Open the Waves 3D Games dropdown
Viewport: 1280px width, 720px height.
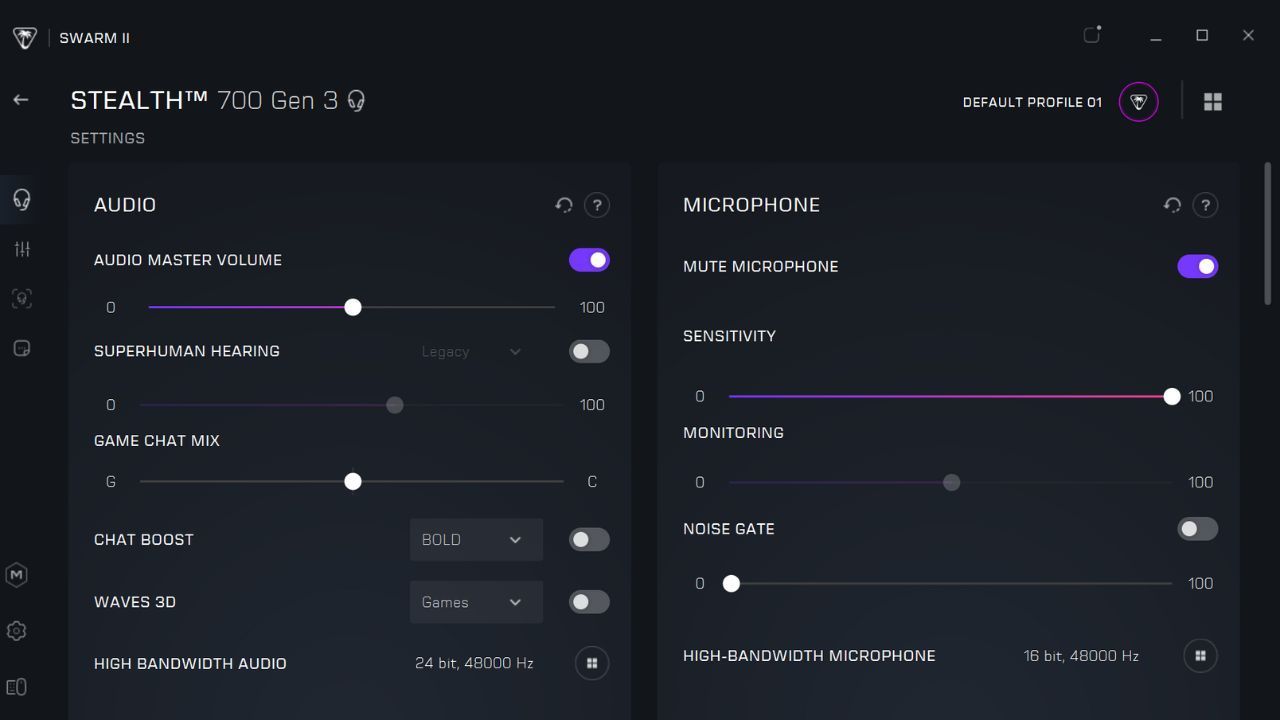pos(476,602)
